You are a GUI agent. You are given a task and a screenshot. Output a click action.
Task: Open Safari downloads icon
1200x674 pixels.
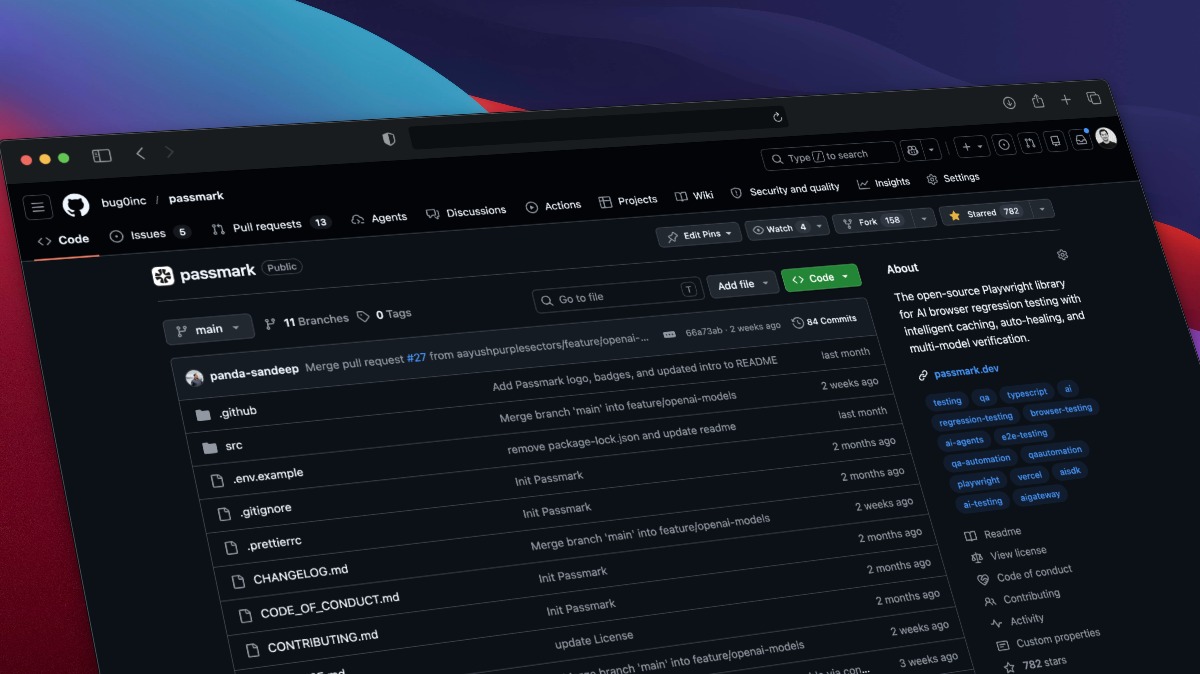point(1009,103)
